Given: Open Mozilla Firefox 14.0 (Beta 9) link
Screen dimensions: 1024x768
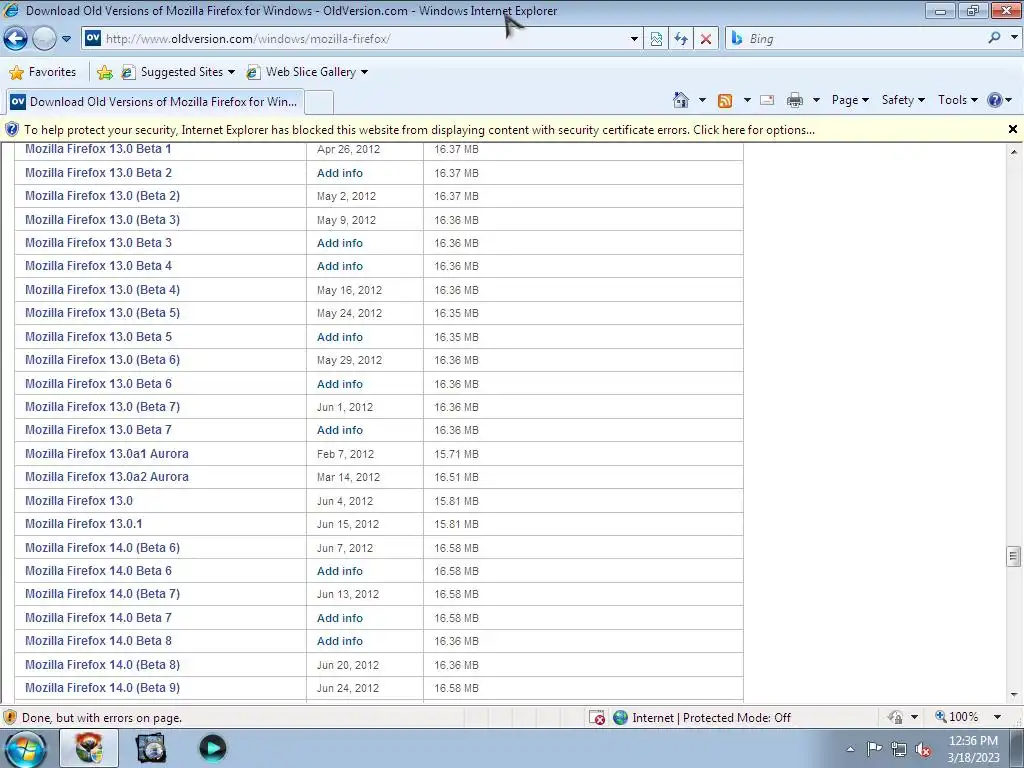Looking at the screenshot, I should coord(103,688).
